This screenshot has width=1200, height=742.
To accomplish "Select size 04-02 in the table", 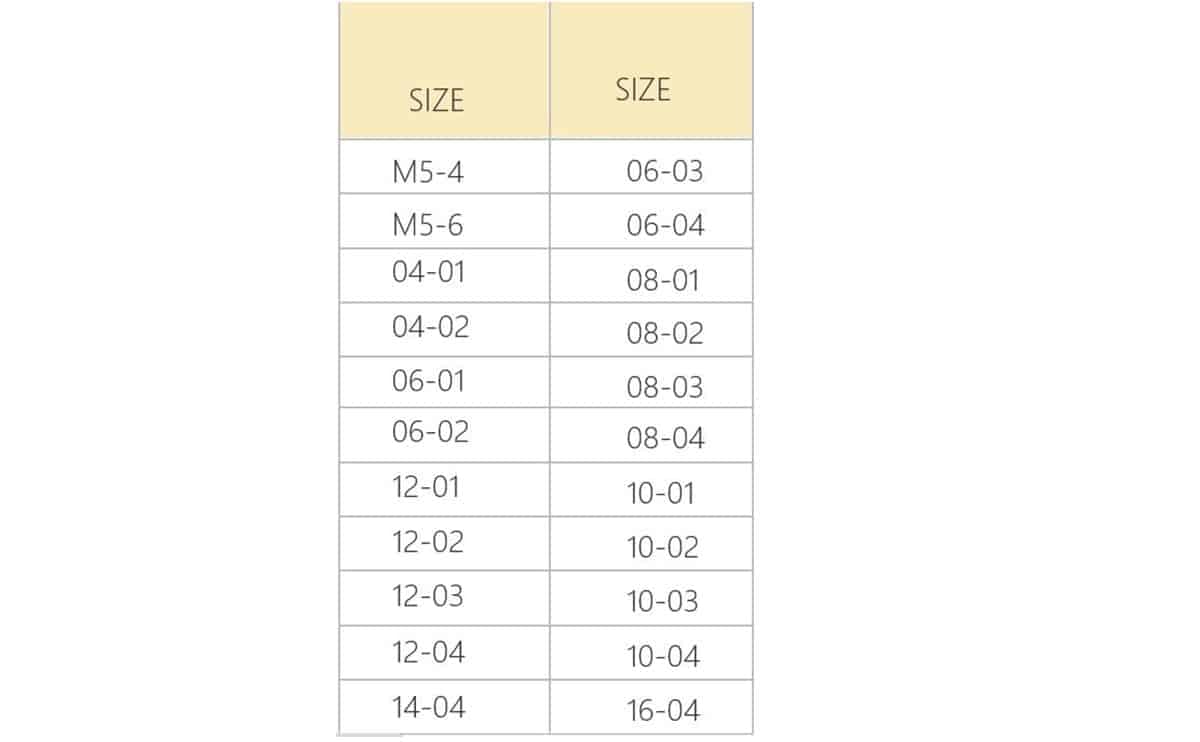I will pyautogui.click(x=430, y=327).
